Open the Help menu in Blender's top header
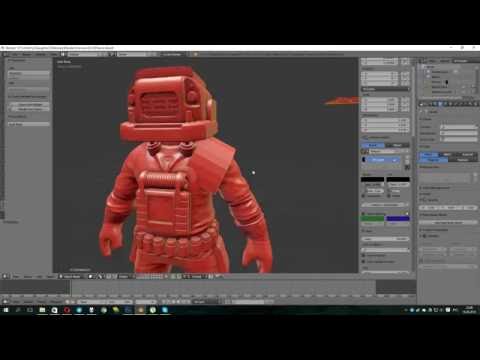This screenshot has width=480, height=360. pos(54,54)
